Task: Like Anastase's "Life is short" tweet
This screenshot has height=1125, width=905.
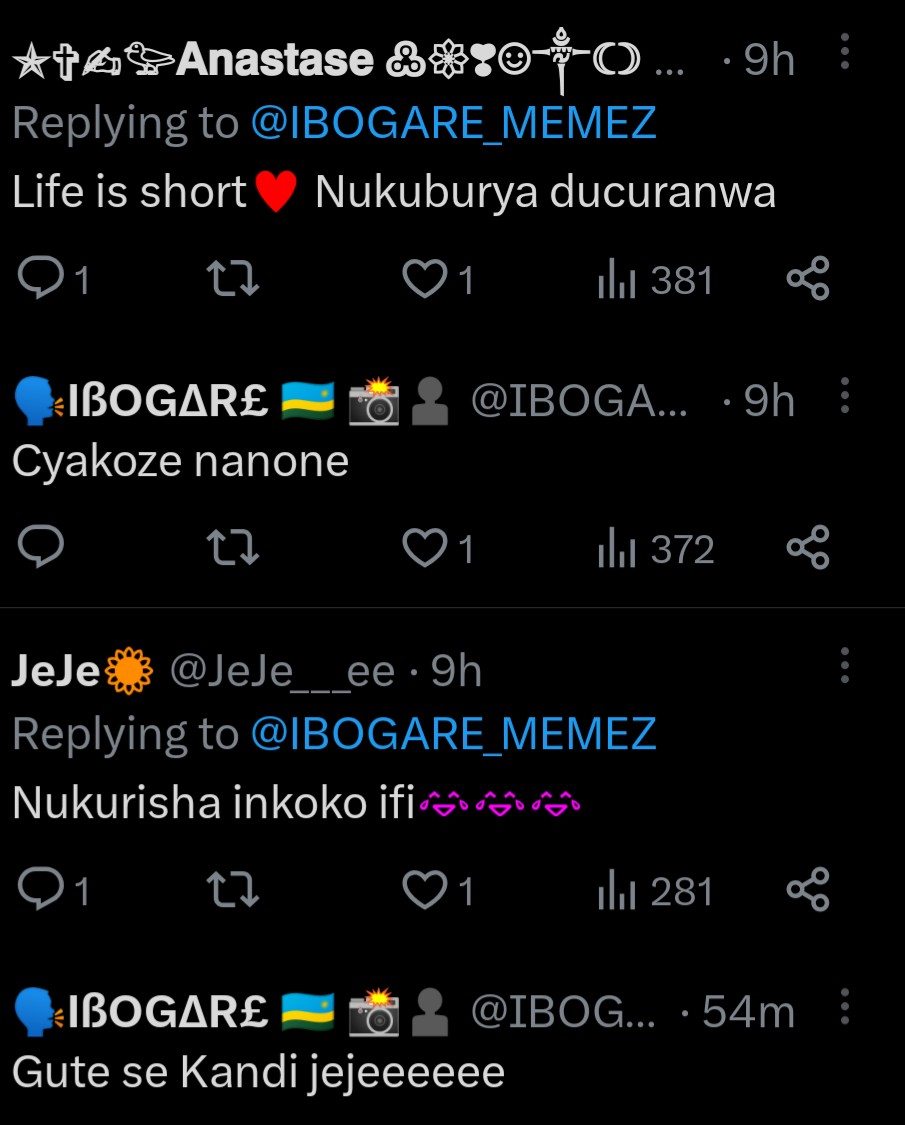Action: click(424, 279)
